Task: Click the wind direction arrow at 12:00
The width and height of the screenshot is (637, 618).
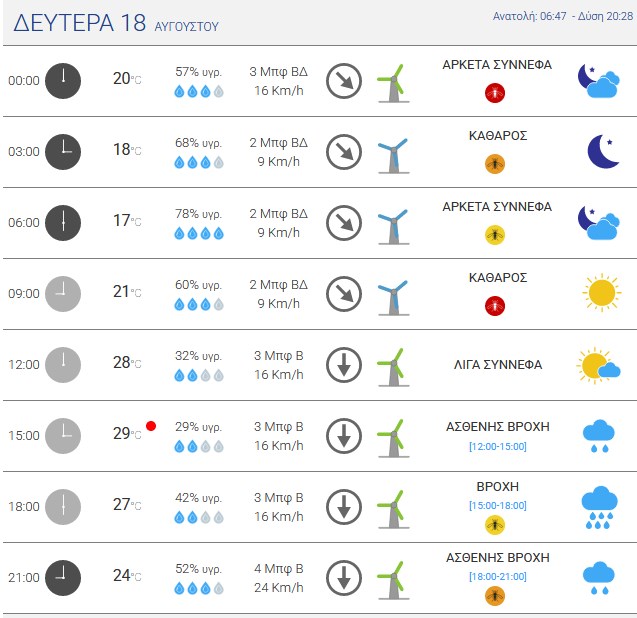Action: 344,365
